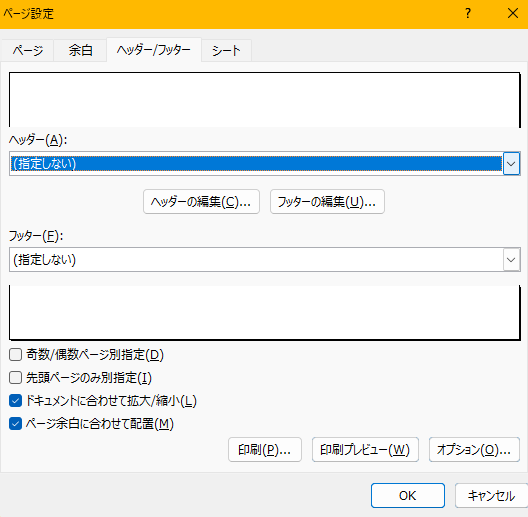Screen dimensions: 528x517
Task: Uncheck ドキュメントに合わせて拡大/縮小
Action: click(15, 401)
